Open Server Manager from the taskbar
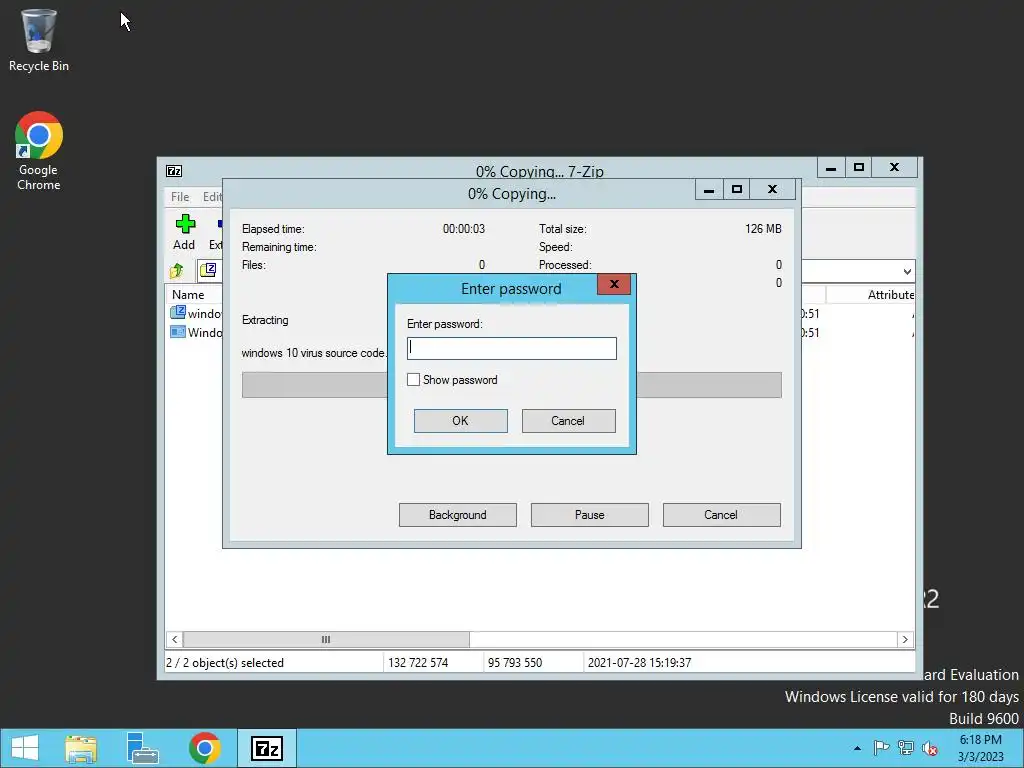The height and width of the screenshot is (768, 1024). [x=142, y=748]
